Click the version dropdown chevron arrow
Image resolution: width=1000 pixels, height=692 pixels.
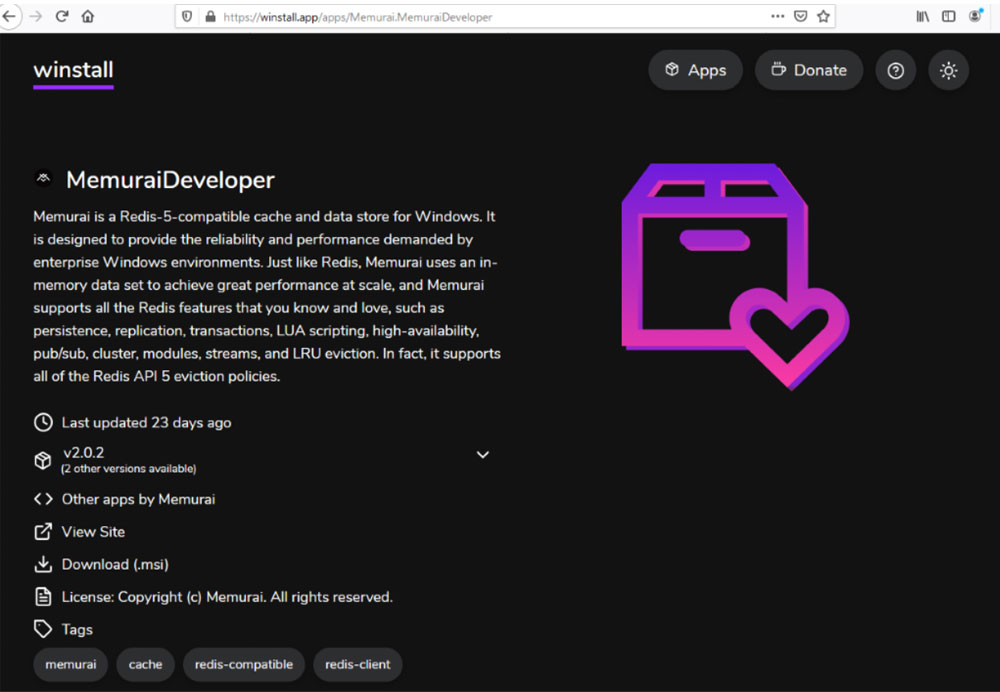pyautogui.click(x=483, y=455)
